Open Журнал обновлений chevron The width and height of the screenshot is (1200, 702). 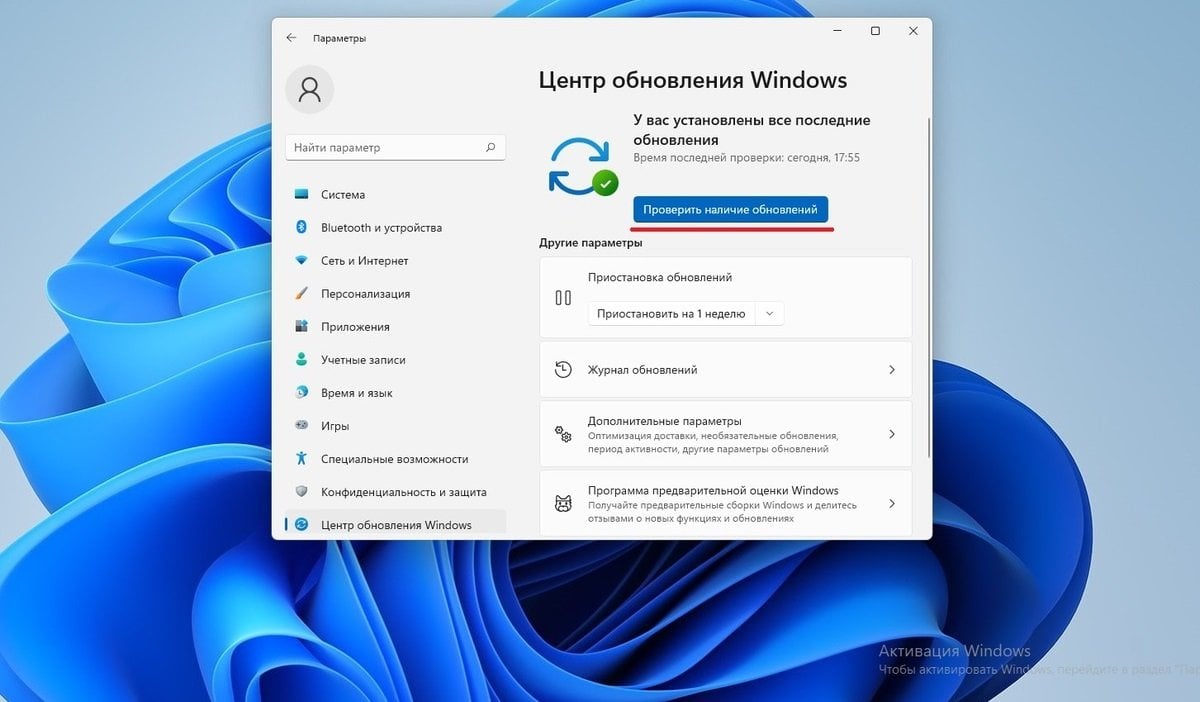[892, 370]
